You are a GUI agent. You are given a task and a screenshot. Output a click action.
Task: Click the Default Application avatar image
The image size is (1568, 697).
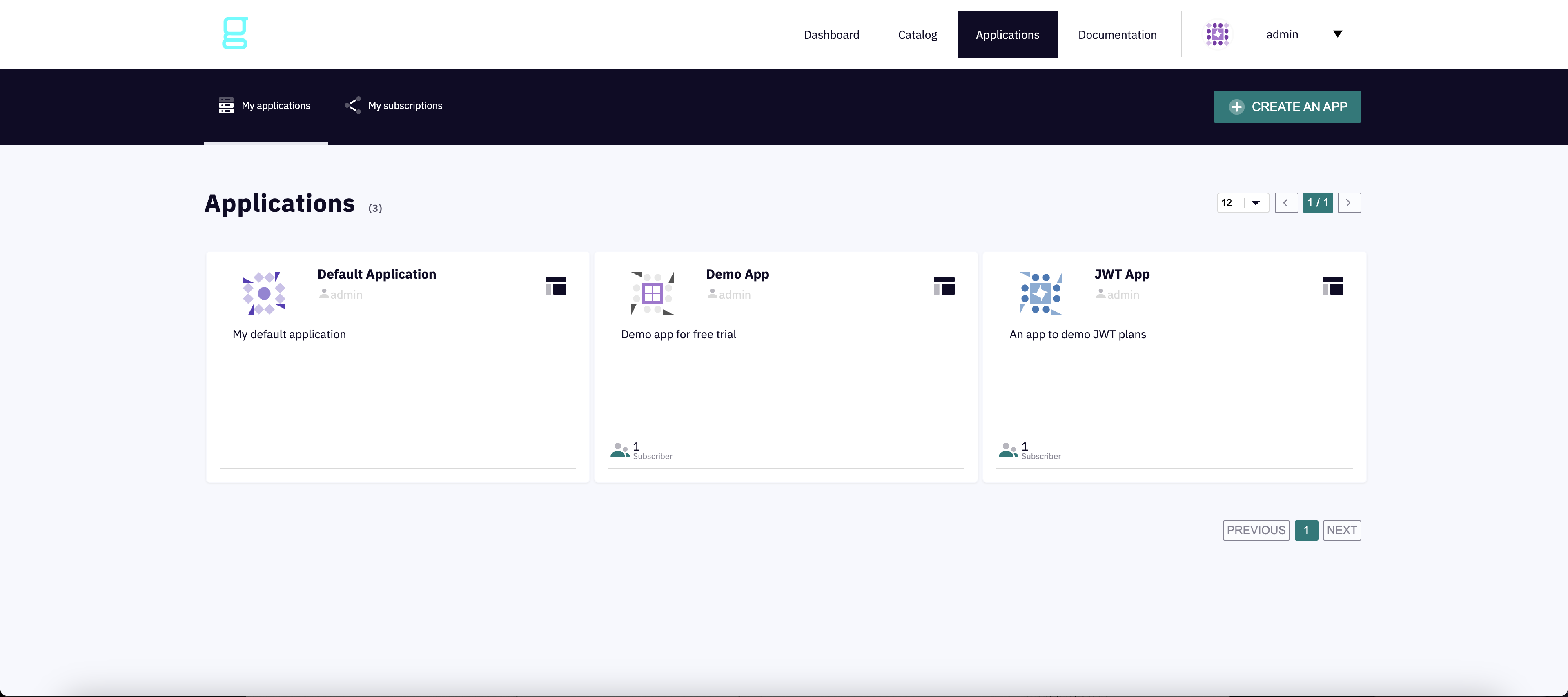[x=264, y=293]
